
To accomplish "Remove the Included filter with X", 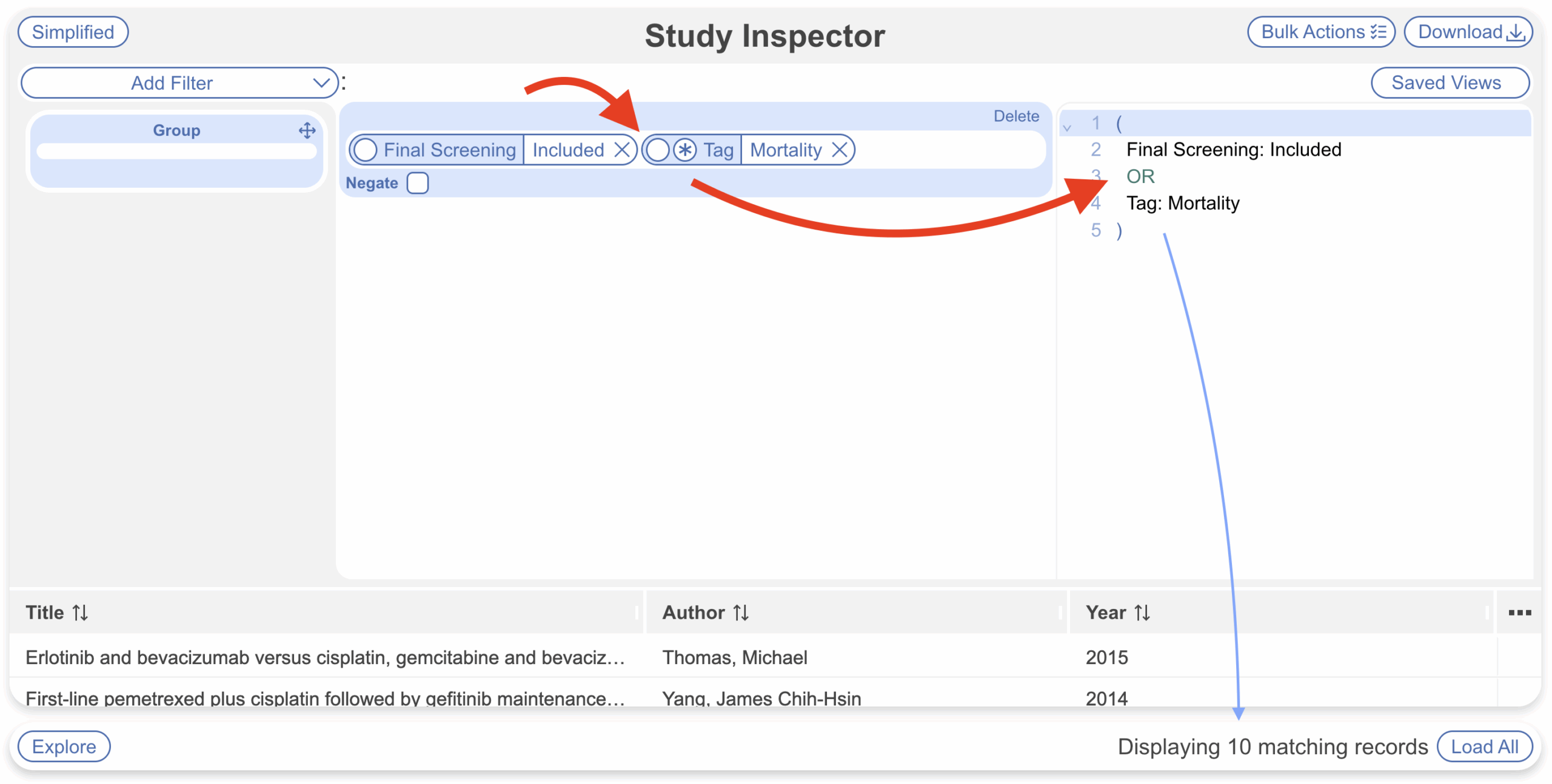I will (621, 150).
